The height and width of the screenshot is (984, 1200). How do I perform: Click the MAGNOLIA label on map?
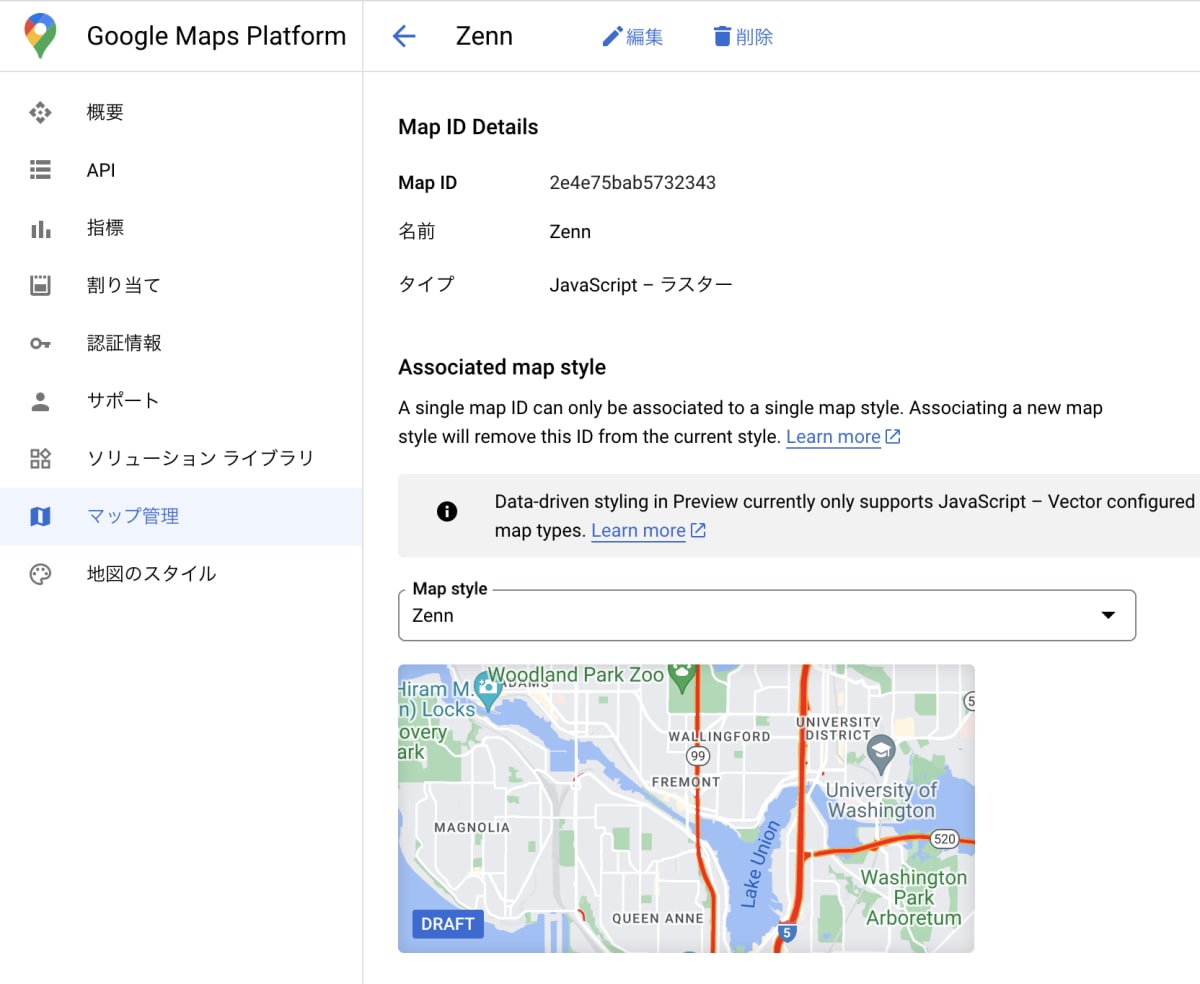[x=472, y=828]
